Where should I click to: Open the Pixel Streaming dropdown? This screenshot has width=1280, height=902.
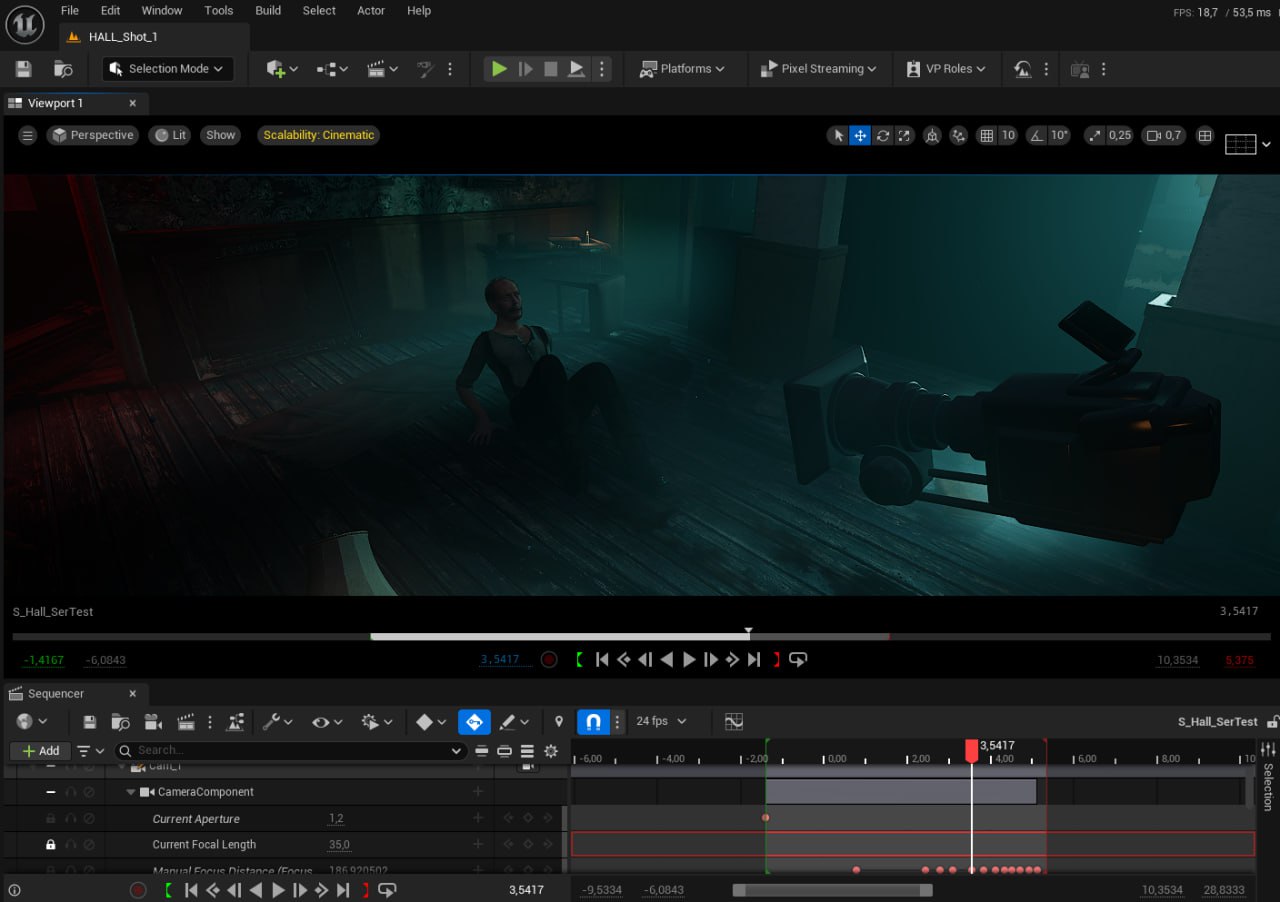[x=818, y=69]
